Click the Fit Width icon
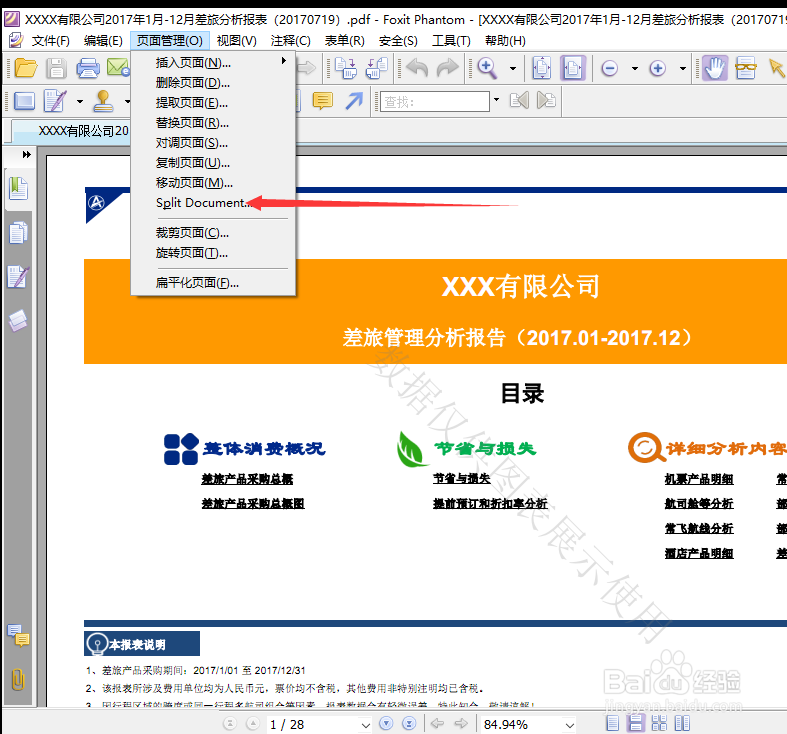This screenshot has height=734, width=787. [573, 68]
